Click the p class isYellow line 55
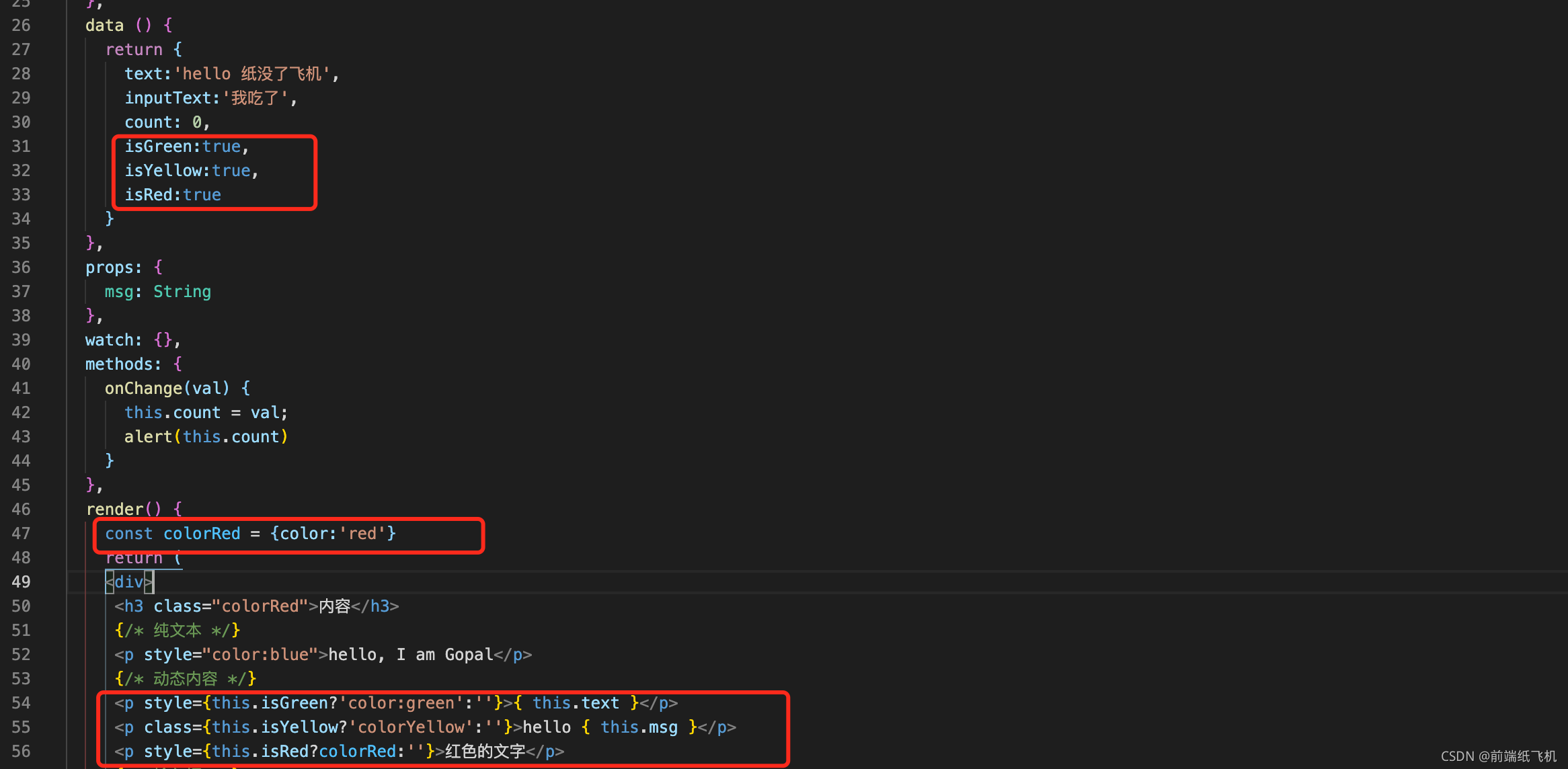This screenshot has height=769, width=1568. tap(426, 727)
